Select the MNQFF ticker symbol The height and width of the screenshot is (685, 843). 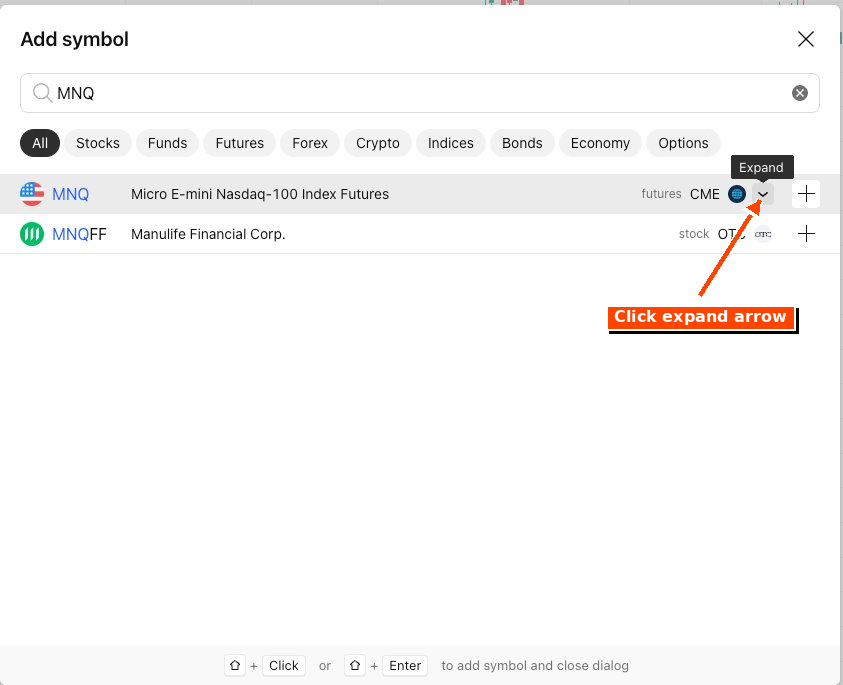click(79, 234)
